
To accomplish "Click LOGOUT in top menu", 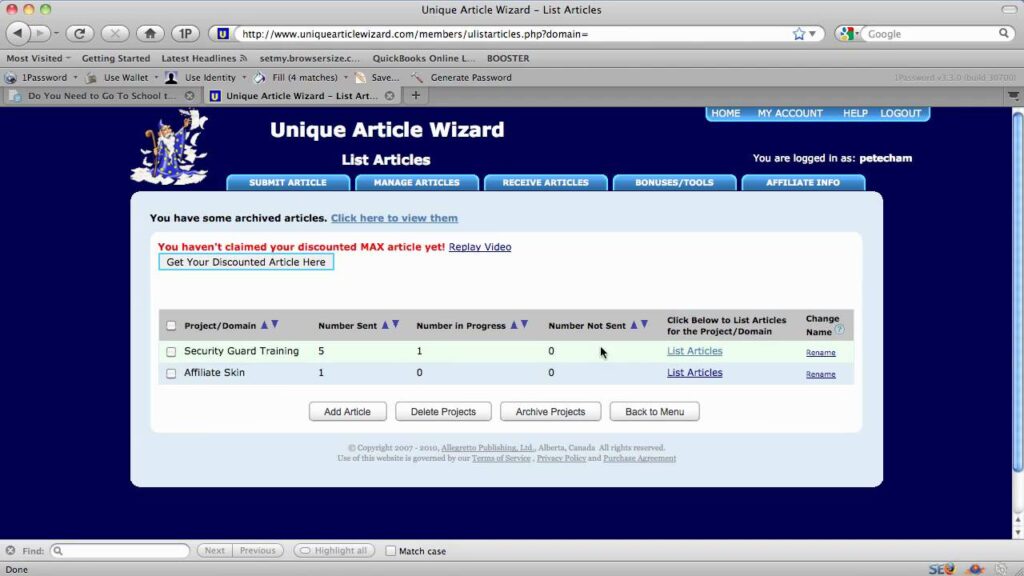I will coord(900,113).
